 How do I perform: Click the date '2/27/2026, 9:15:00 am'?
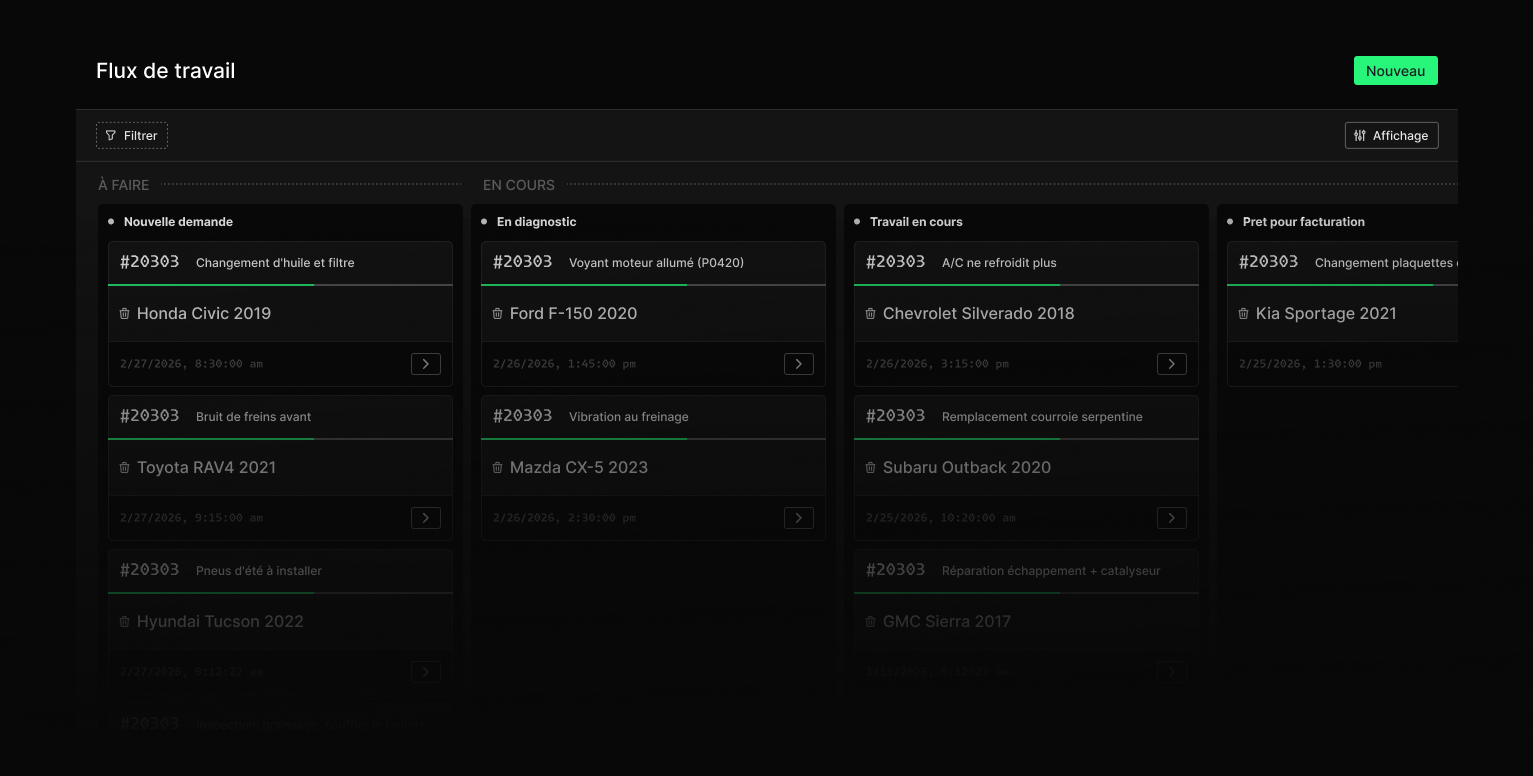191,518
